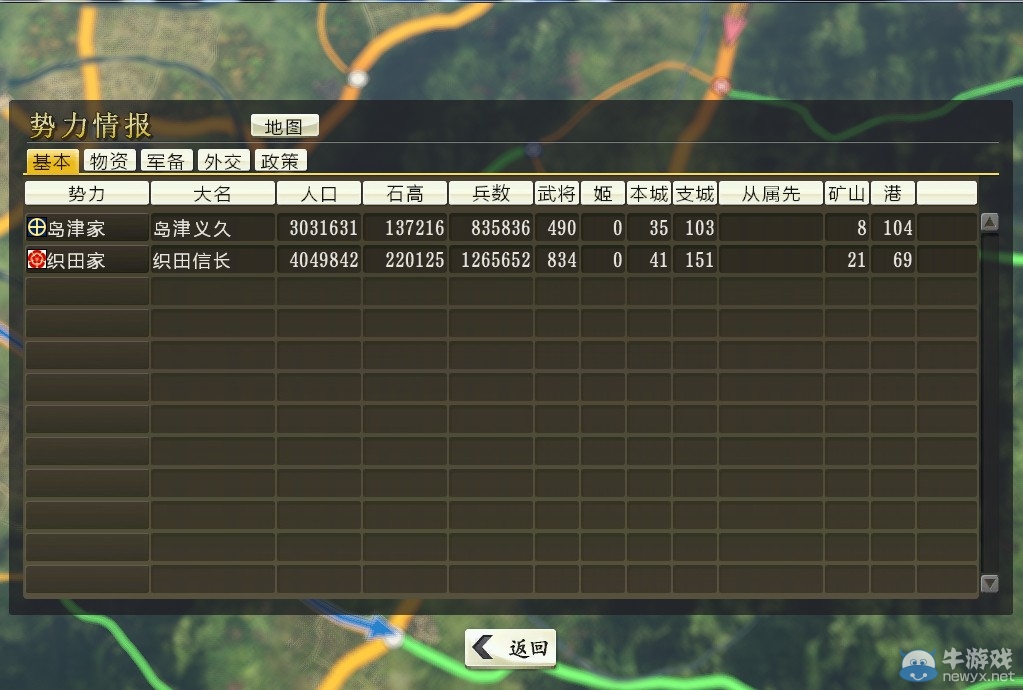Click the Shimazu clan crest icon
The width and height of the screenshot is (1023, 690).
(x=37, y=227)
